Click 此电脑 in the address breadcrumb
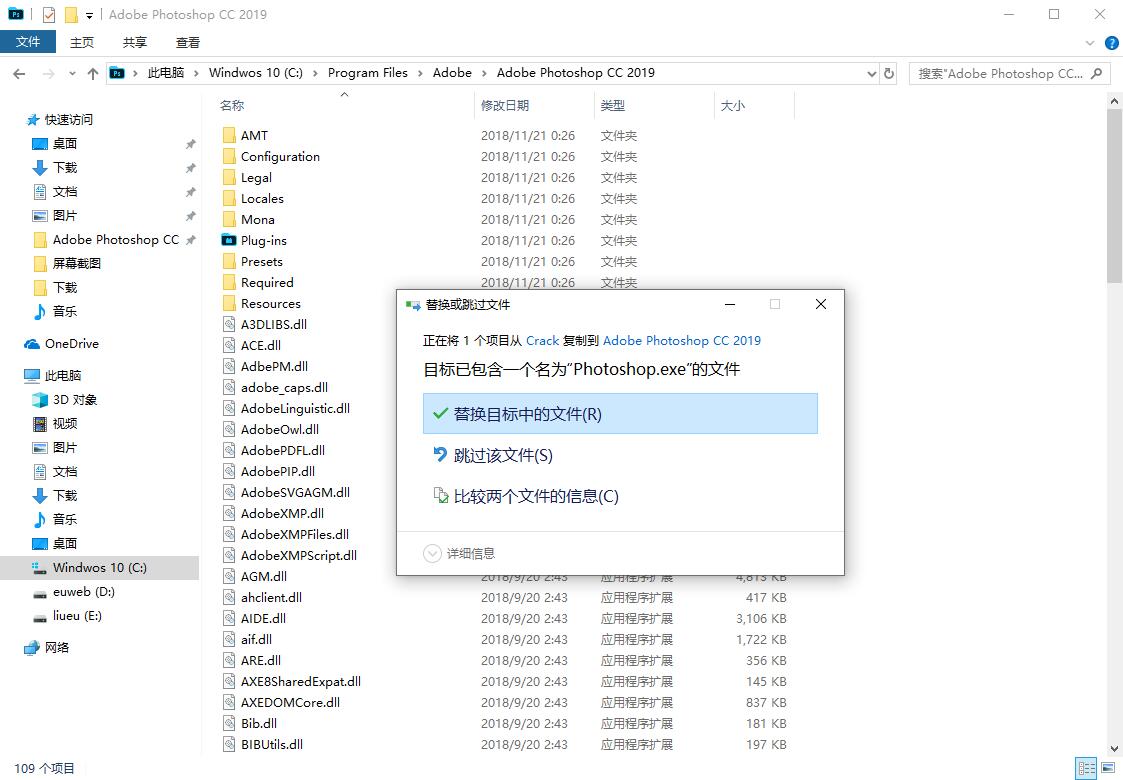Screen dimensions: 1123x780 [x=165, y=72]
